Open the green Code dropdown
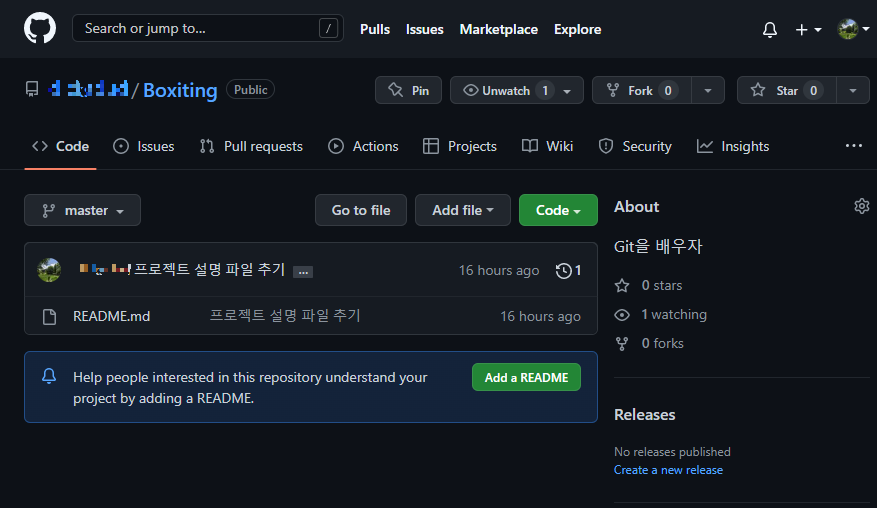This screenshot has height=508, width=877. tap(558, 210)
